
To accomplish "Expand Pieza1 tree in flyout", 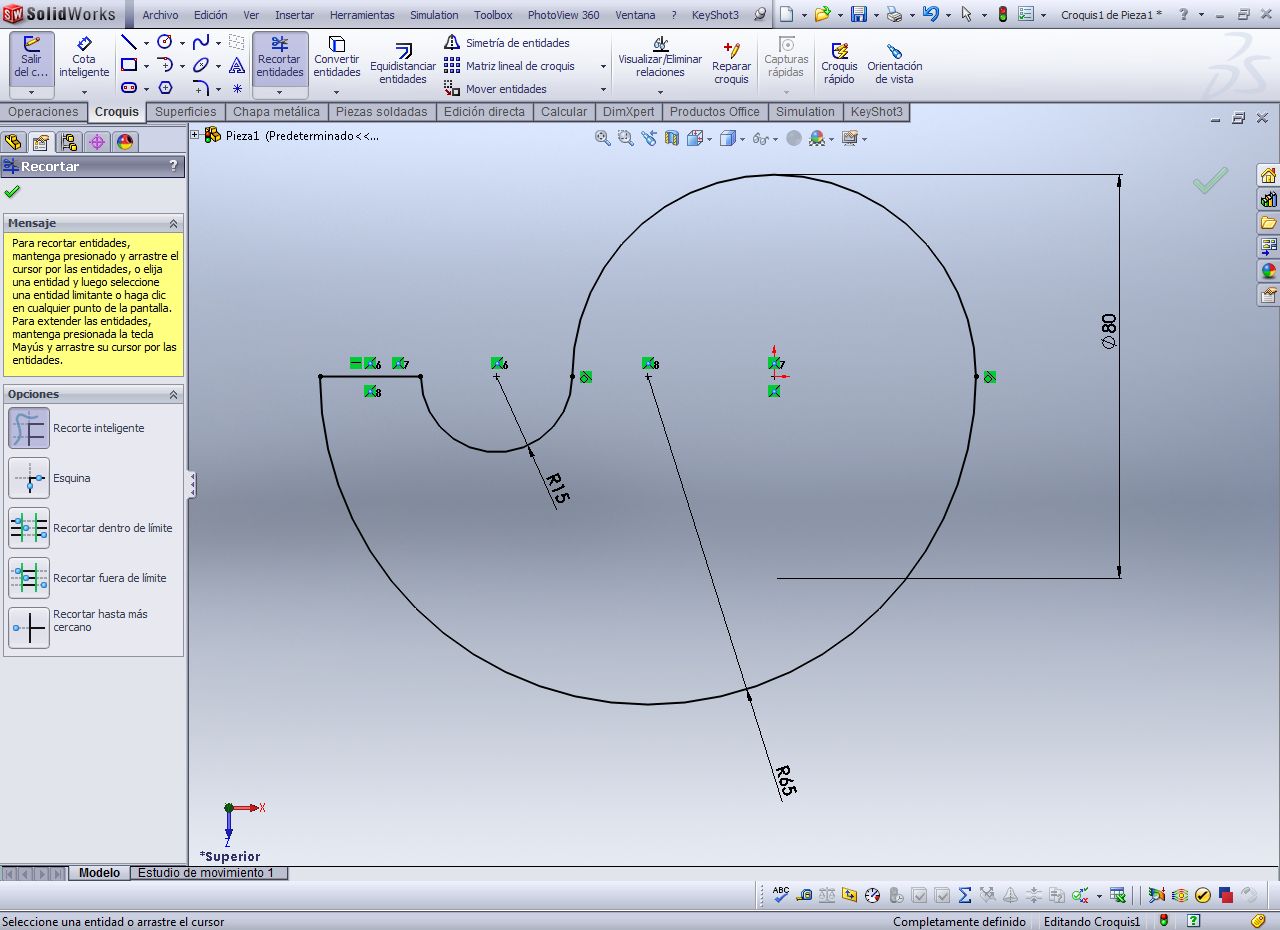I will [x=195, y=135].
